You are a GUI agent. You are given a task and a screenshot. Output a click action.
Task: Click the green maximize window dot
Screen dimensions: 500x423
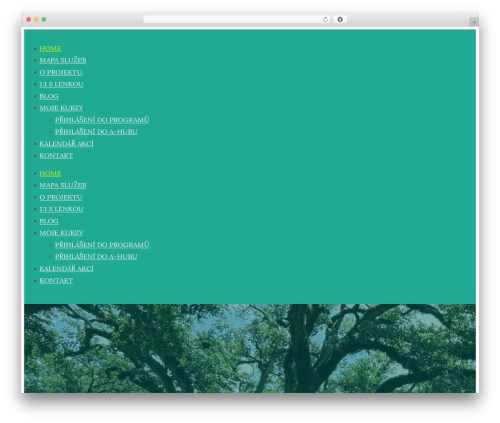(44, 19)
